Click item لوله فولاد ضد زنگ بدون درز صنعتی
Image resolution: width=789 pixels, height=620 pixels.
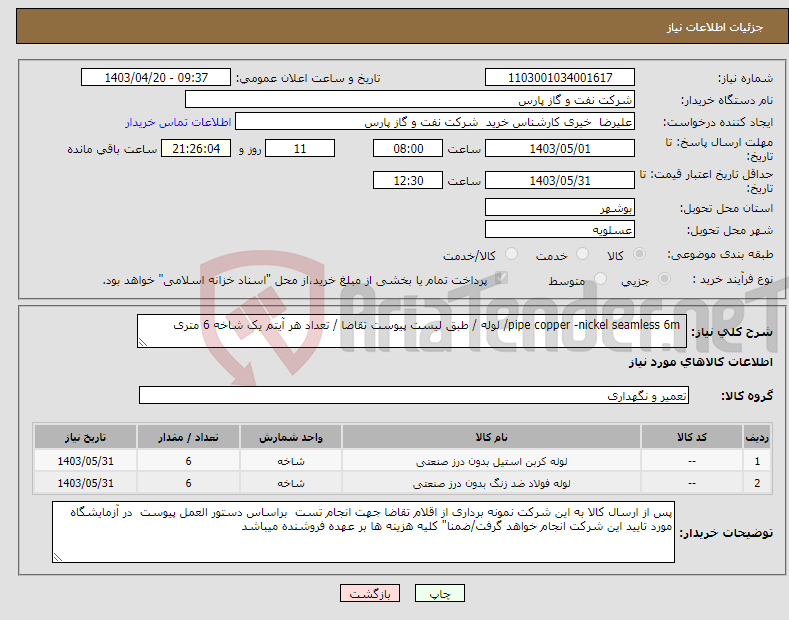(492, 484)
